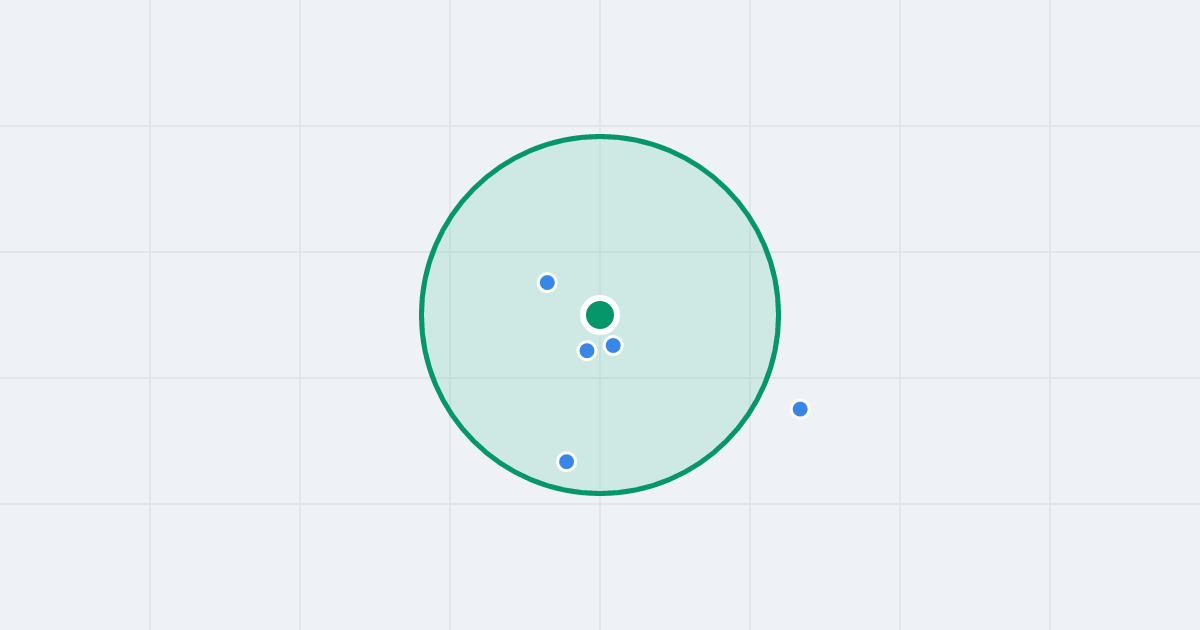This screenshot has width=1200, height=630.
Task: Select the blue dot nearest the circle's bottom edge
Action: click(x=566, y=462)
